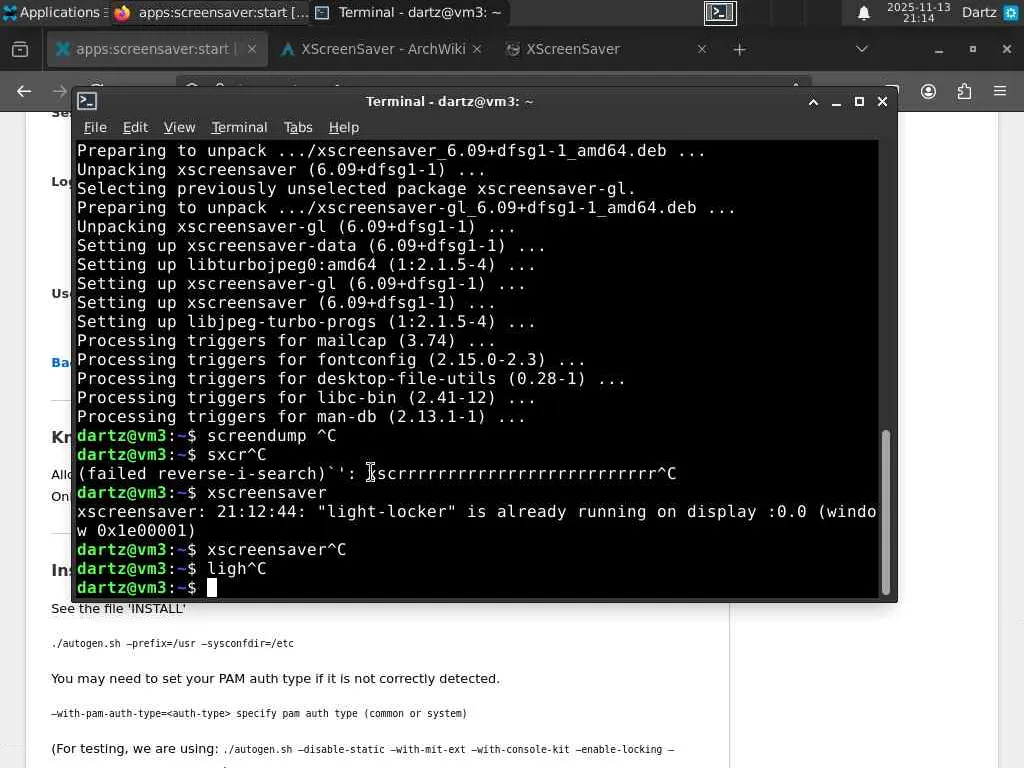The width and height of the screenshot is (1024, 768).
Task: Close the Terminal window
Action: click(x=882, y=102)
